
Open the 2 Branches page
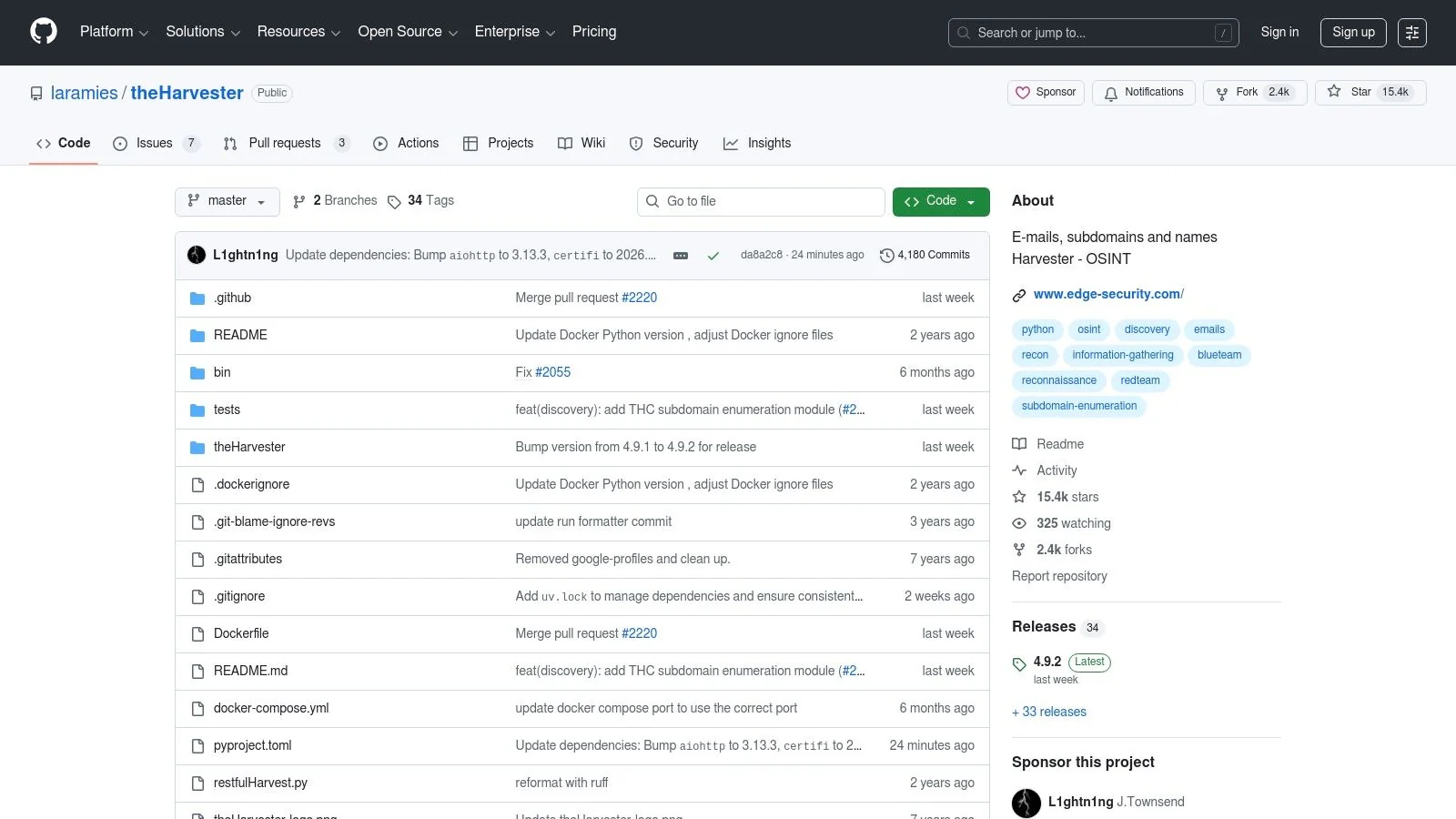click(x=335, y=201)
